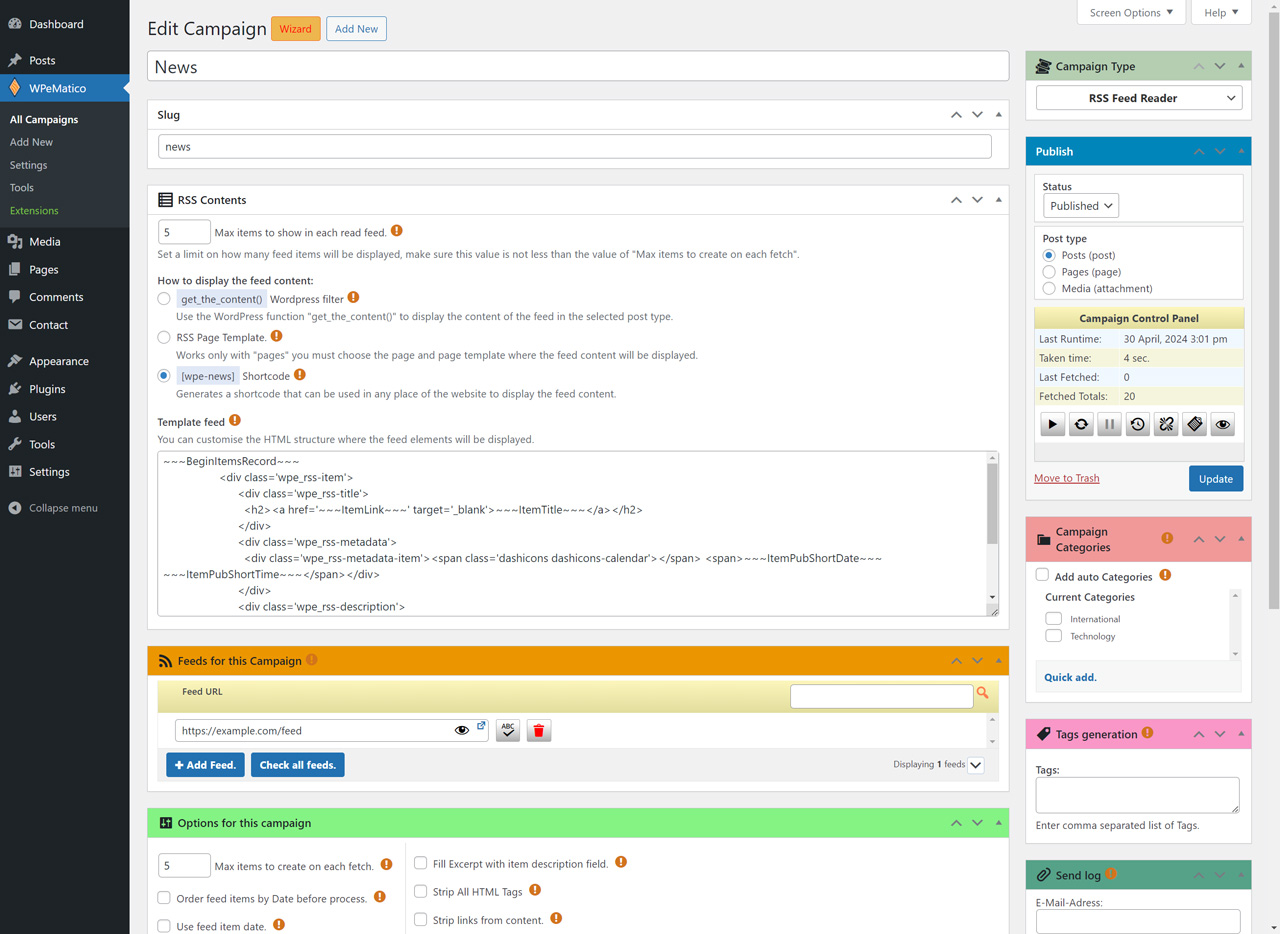Click the ABC check feed icon

coord(508,731)
